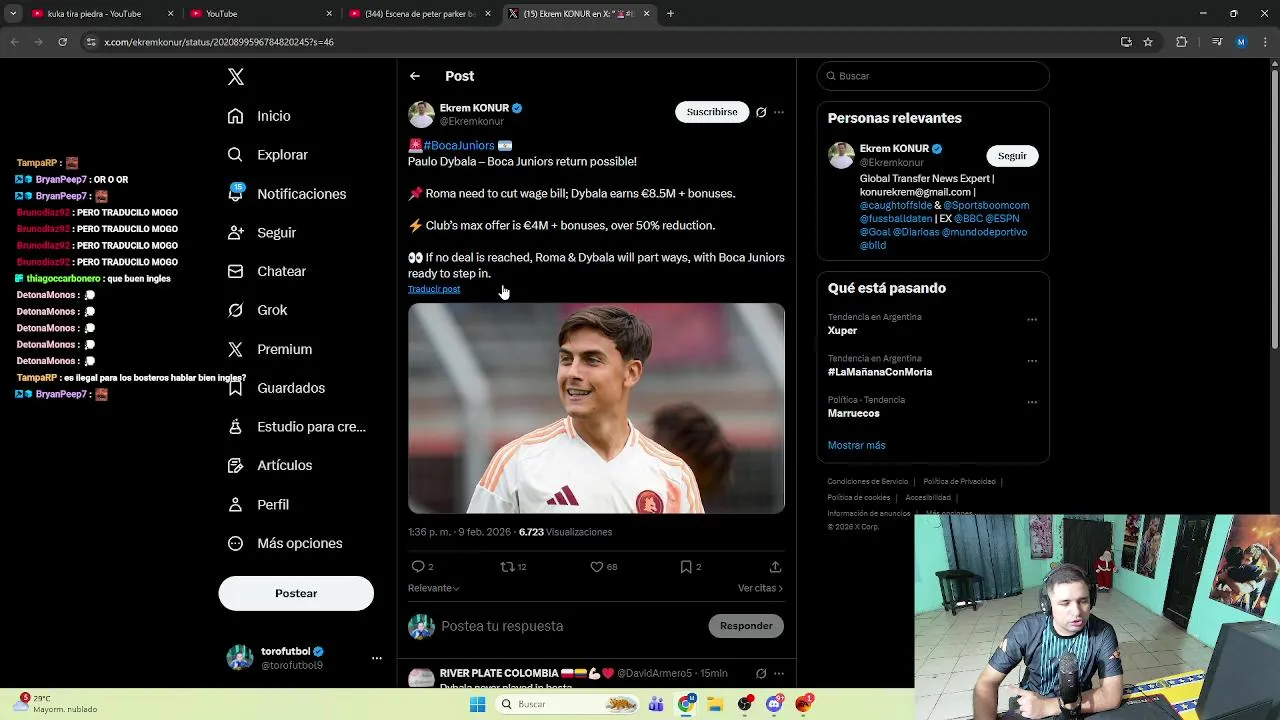Open Guardados bookmarks
The image size is (1280, 720).
pyautogui.click(x=276, y=388)
